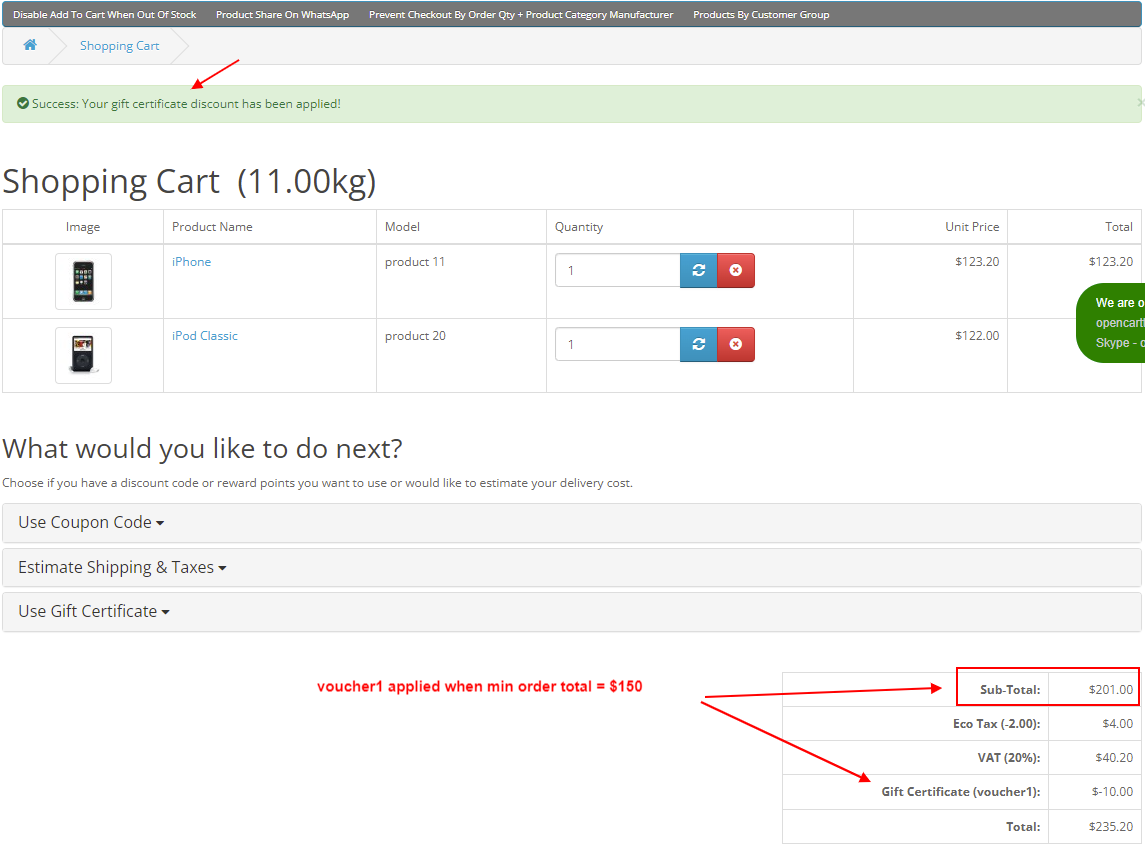The image size is (1145, 853).
Task: Remove iPhone using the red remove icon
Action: coord(736,270)
